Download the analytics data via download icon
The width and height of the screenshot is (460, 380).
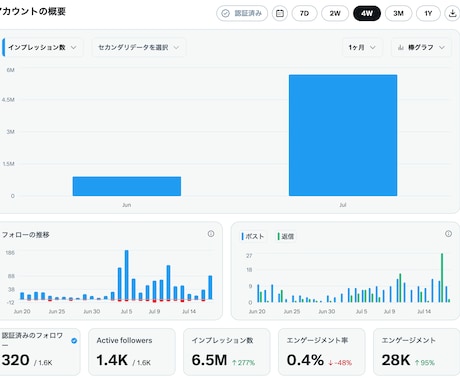452,13
